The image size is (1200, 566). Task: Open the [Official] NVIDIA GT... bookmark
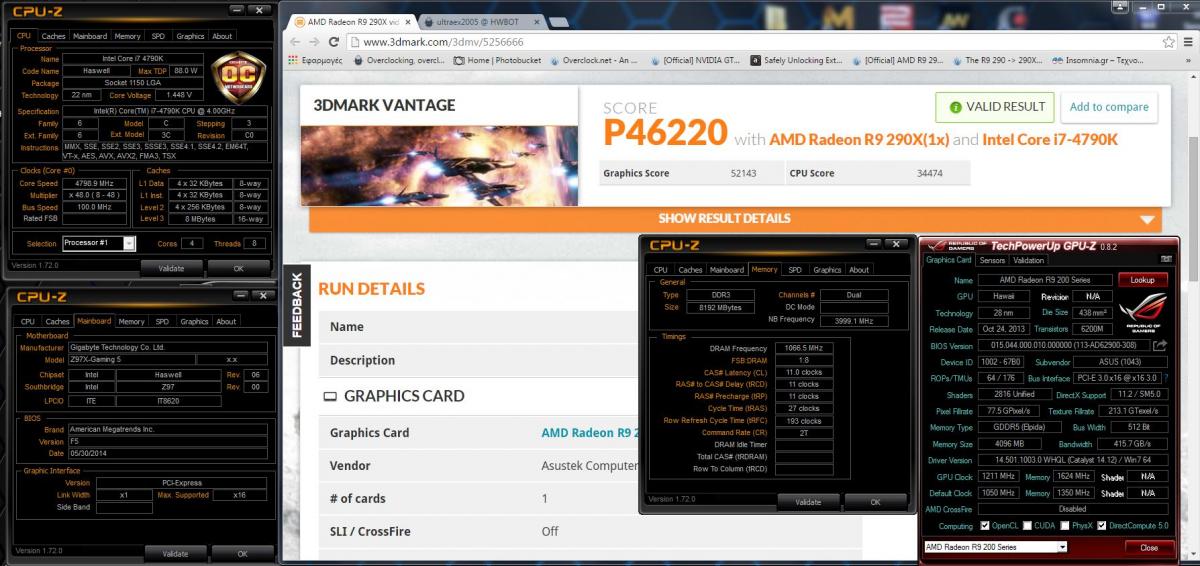(x=694, y=60)
